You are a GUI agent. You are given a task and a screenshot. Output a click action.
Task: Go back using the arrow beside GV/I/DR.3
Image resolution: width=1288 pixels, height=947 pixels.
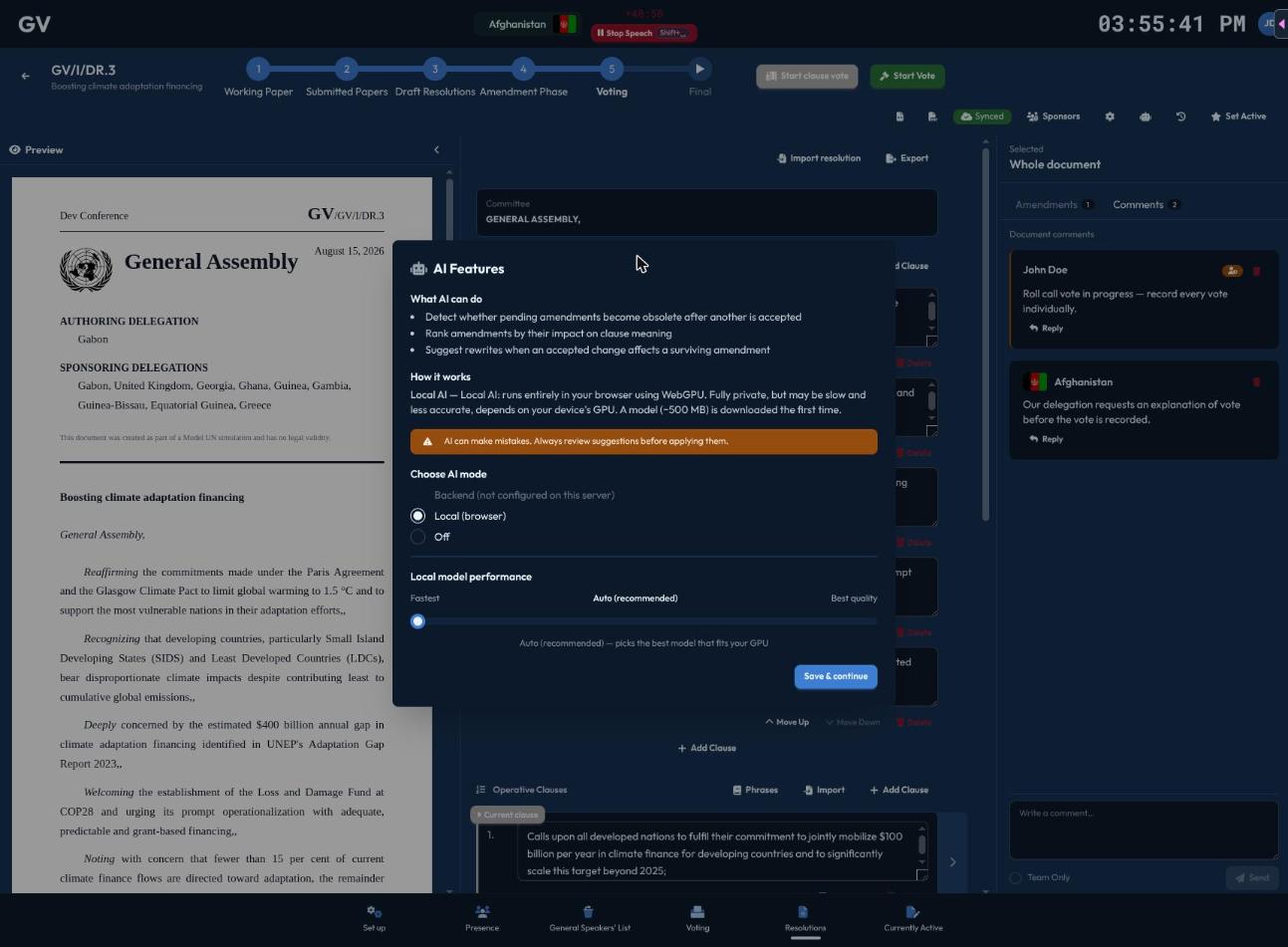click(x=26, y=76)
